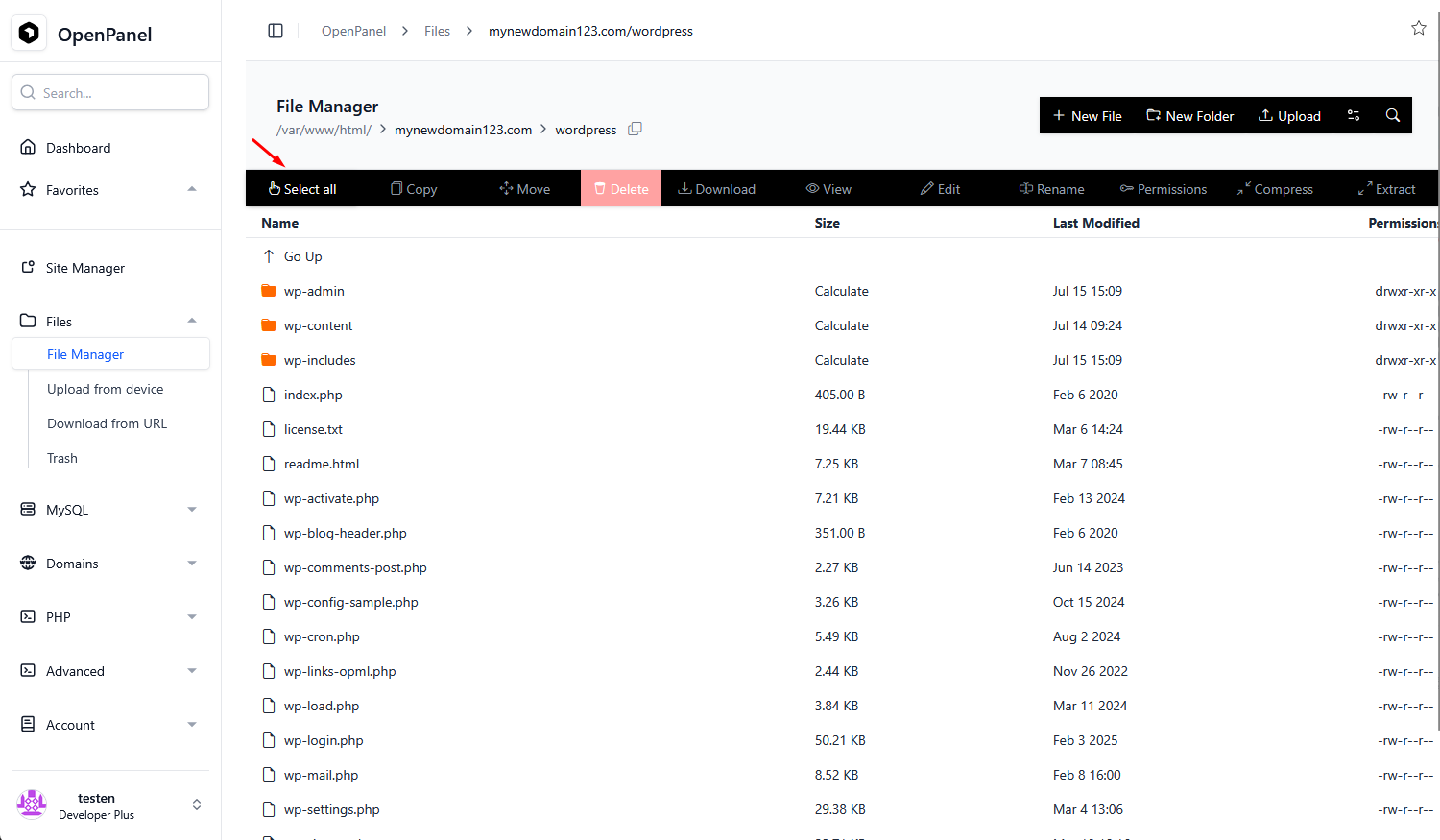Image resolution: width=1440 pixels, height=840 pixels.
Task: Expand the Domains menu arrow
Action: point(192,564)
